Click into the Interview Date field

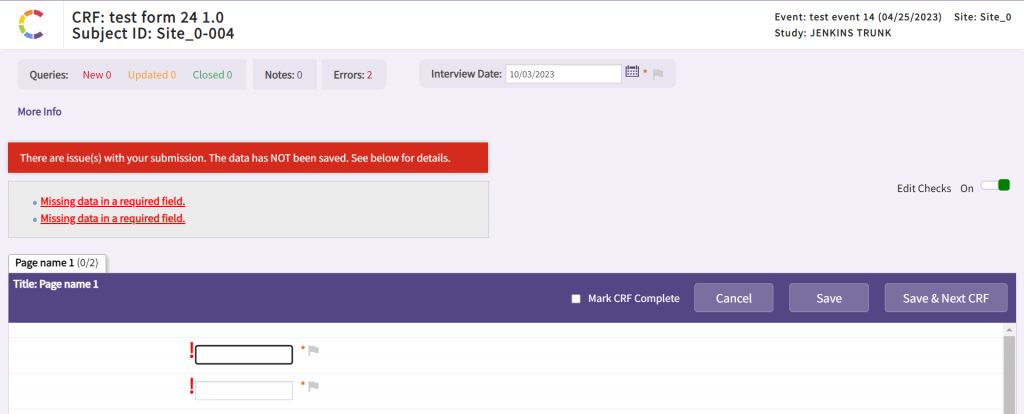click(x=563, y=73)
